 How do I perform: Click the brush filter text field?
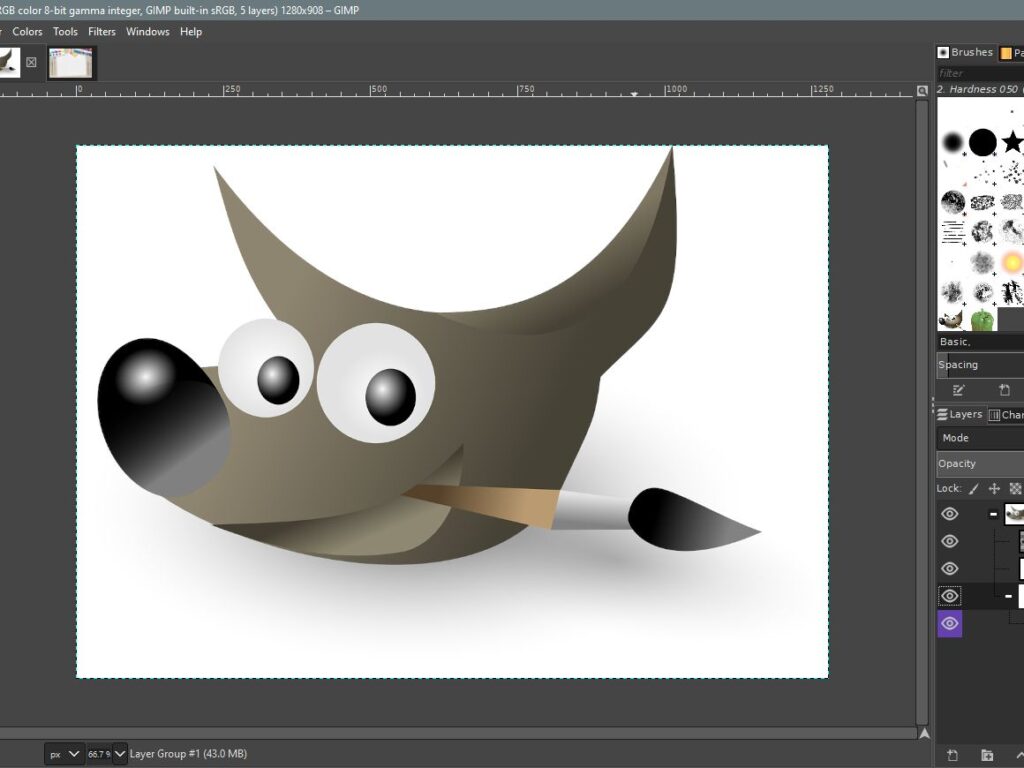(x=980, y=73)
